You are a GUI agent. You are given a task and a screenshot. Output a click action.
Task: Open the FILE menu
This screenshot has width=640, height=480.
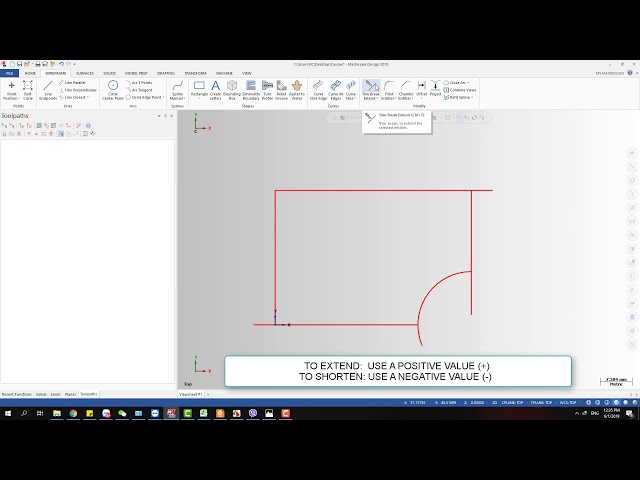click(9, 73)
